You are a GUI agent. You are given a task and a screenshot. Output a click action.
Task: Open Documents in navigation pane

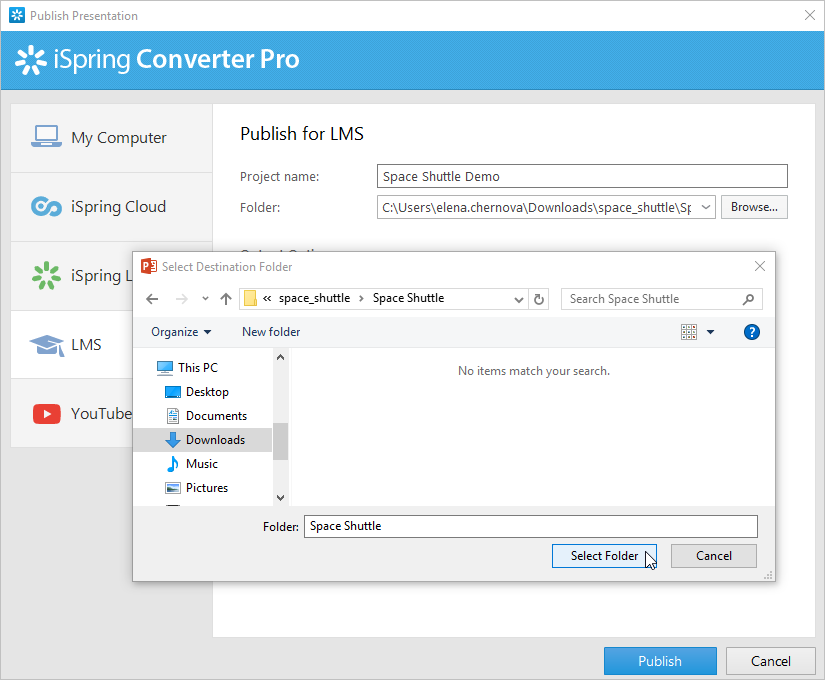coord(216,416)
